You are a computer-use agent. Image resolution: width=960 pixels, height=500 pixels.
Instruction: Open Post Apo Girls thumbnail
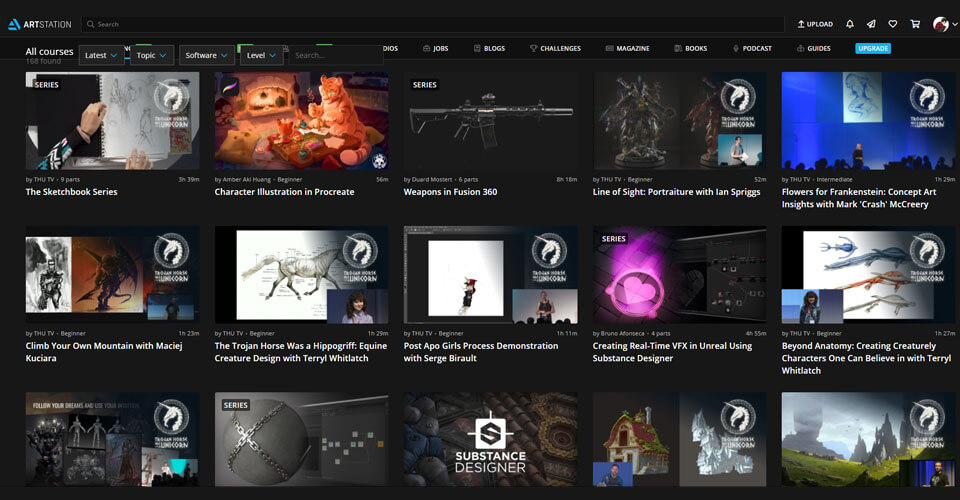point(490,274)
